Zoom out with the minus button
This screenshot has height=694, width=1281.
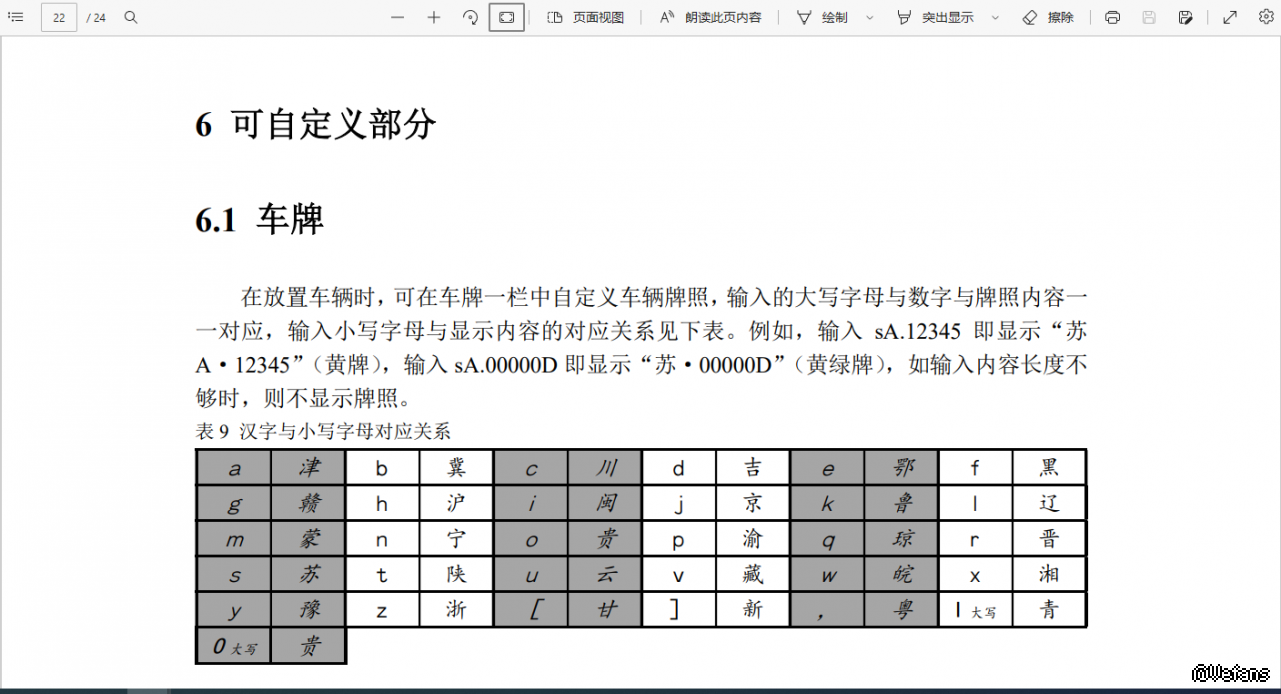(x=397, y=17)
